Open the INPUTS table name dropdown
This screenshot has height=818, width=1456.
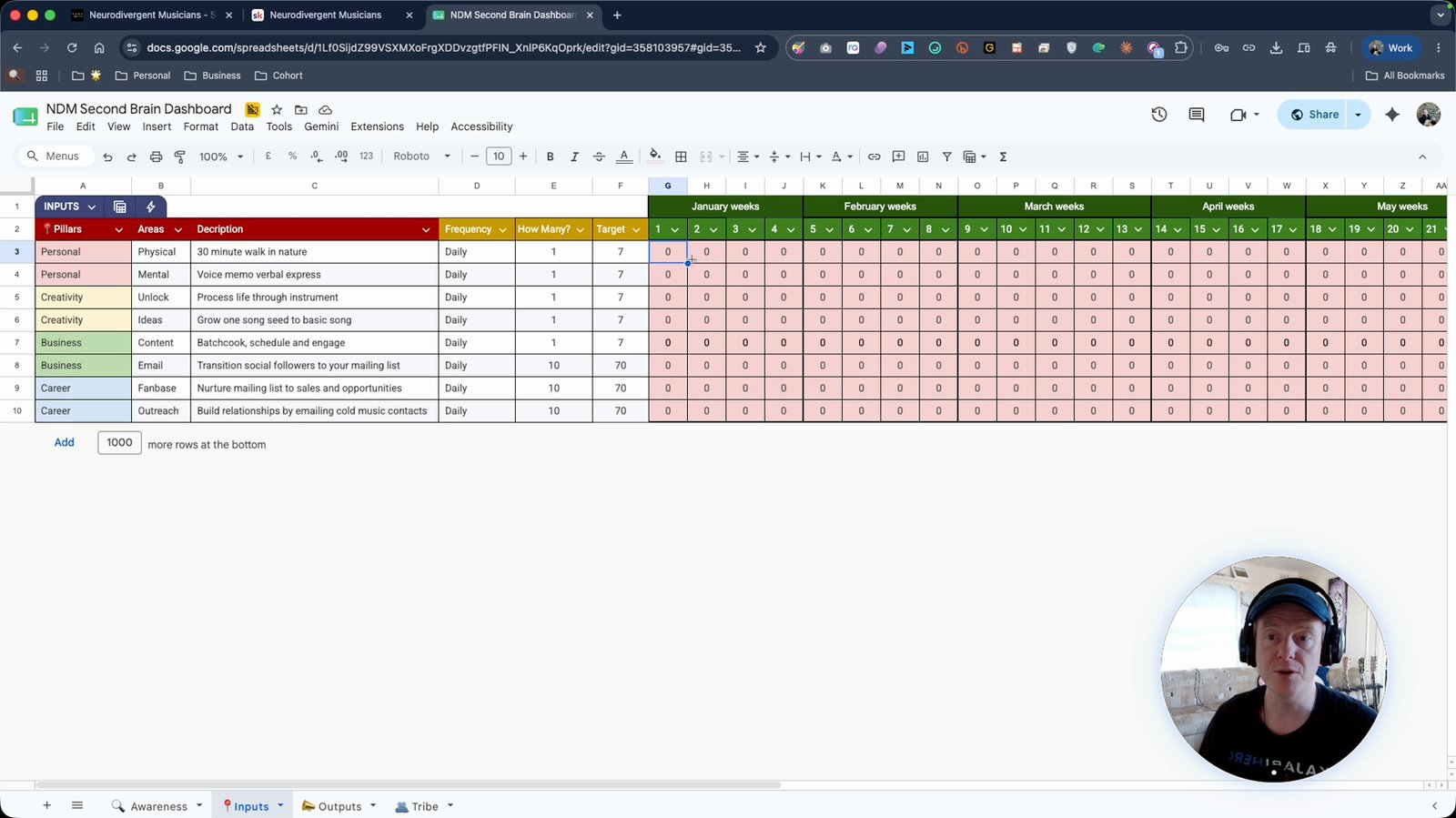[91, 207]
